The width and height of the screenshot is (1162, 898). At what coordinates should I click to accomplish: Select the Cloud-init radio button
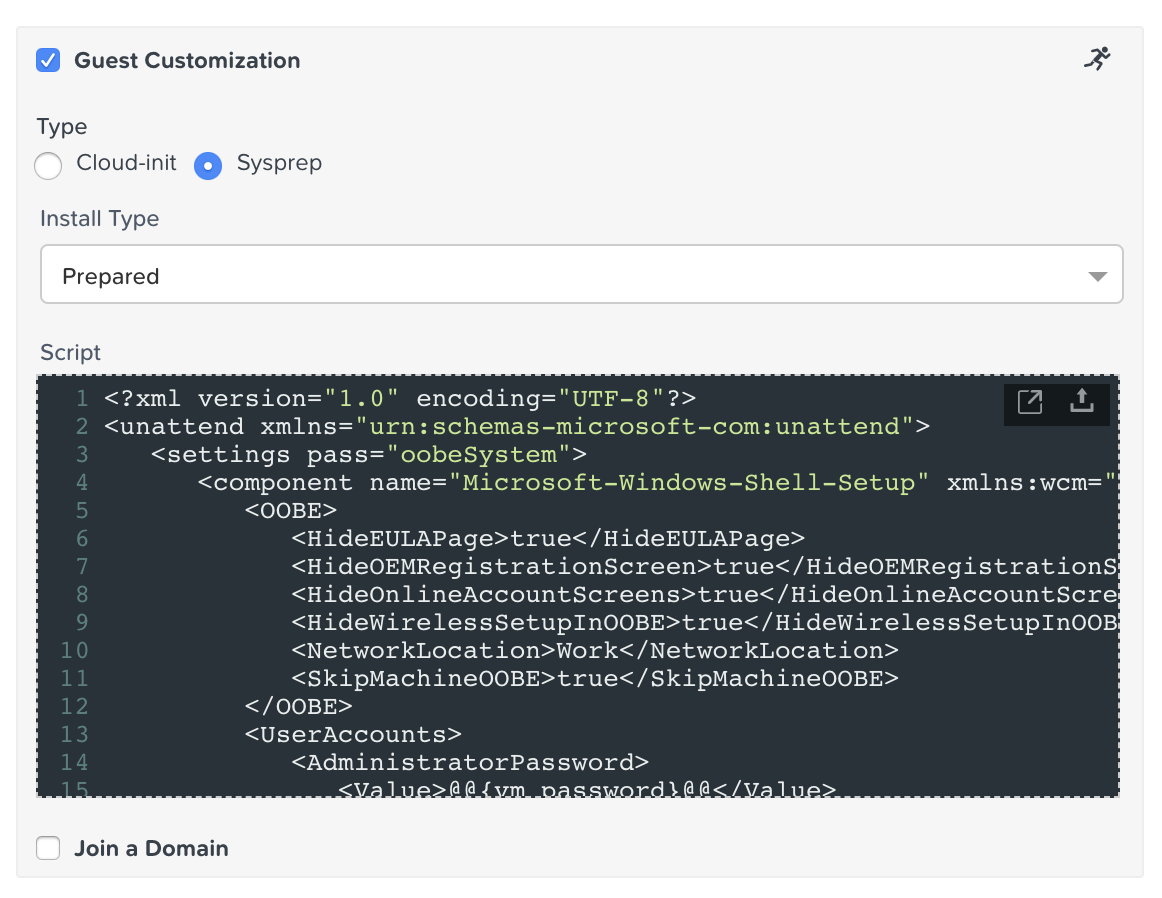tap(48, 165)
